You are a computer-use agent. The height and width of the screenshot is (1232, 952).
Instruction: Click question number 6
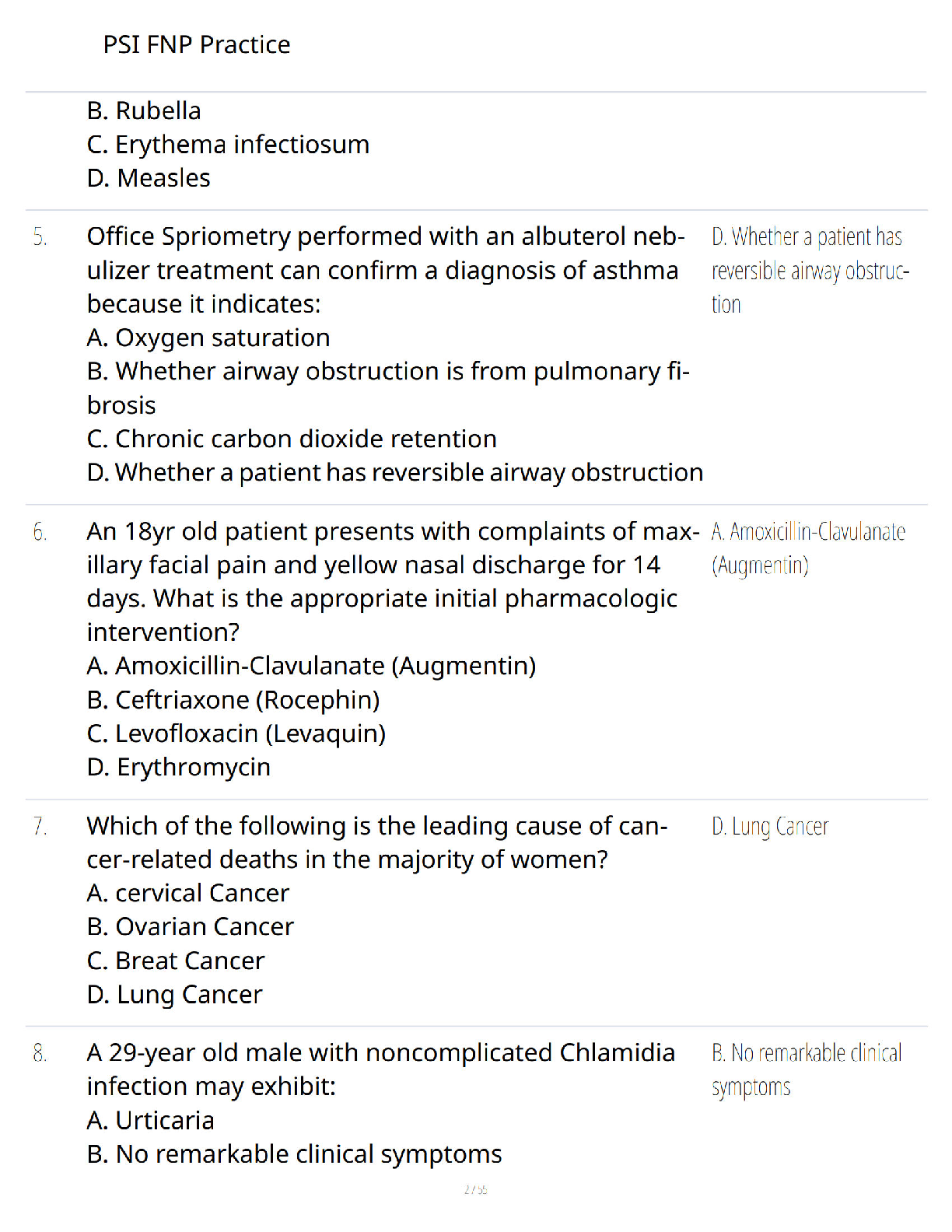40,532
